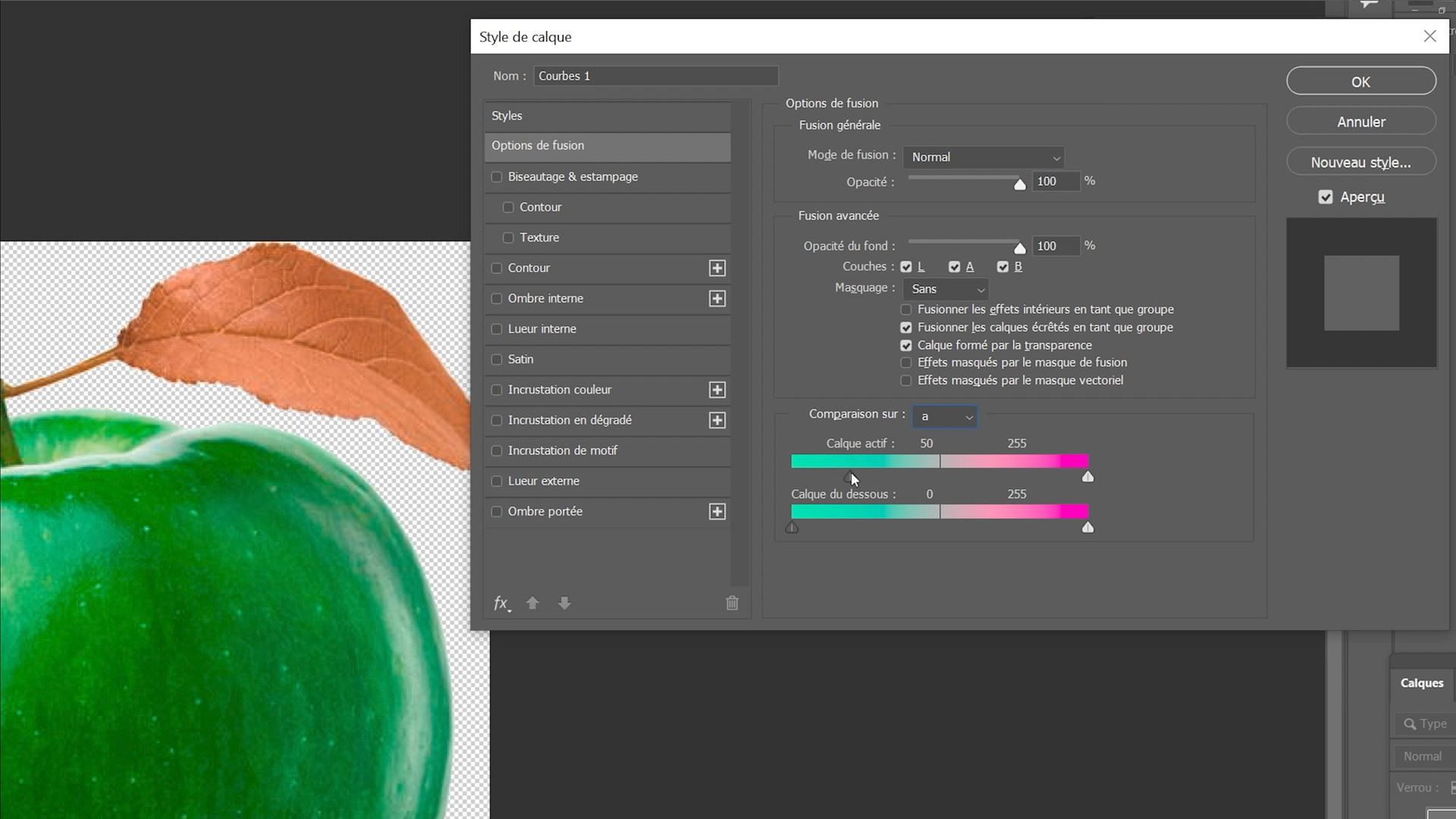Viewport: 1456px width, 819px height.
Task: Add another Incrustation couleur plus icon
Action: pyautogui.click(x=717, y=390)
